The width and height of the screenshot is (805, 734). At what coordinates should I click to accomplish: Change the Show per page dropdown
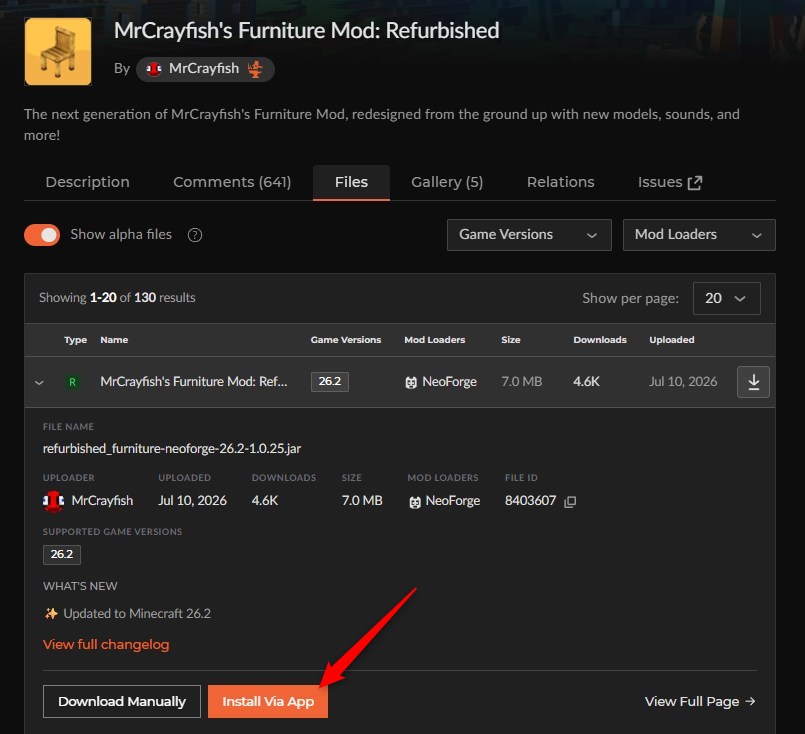pyautogui.click(x=726, y=298)
